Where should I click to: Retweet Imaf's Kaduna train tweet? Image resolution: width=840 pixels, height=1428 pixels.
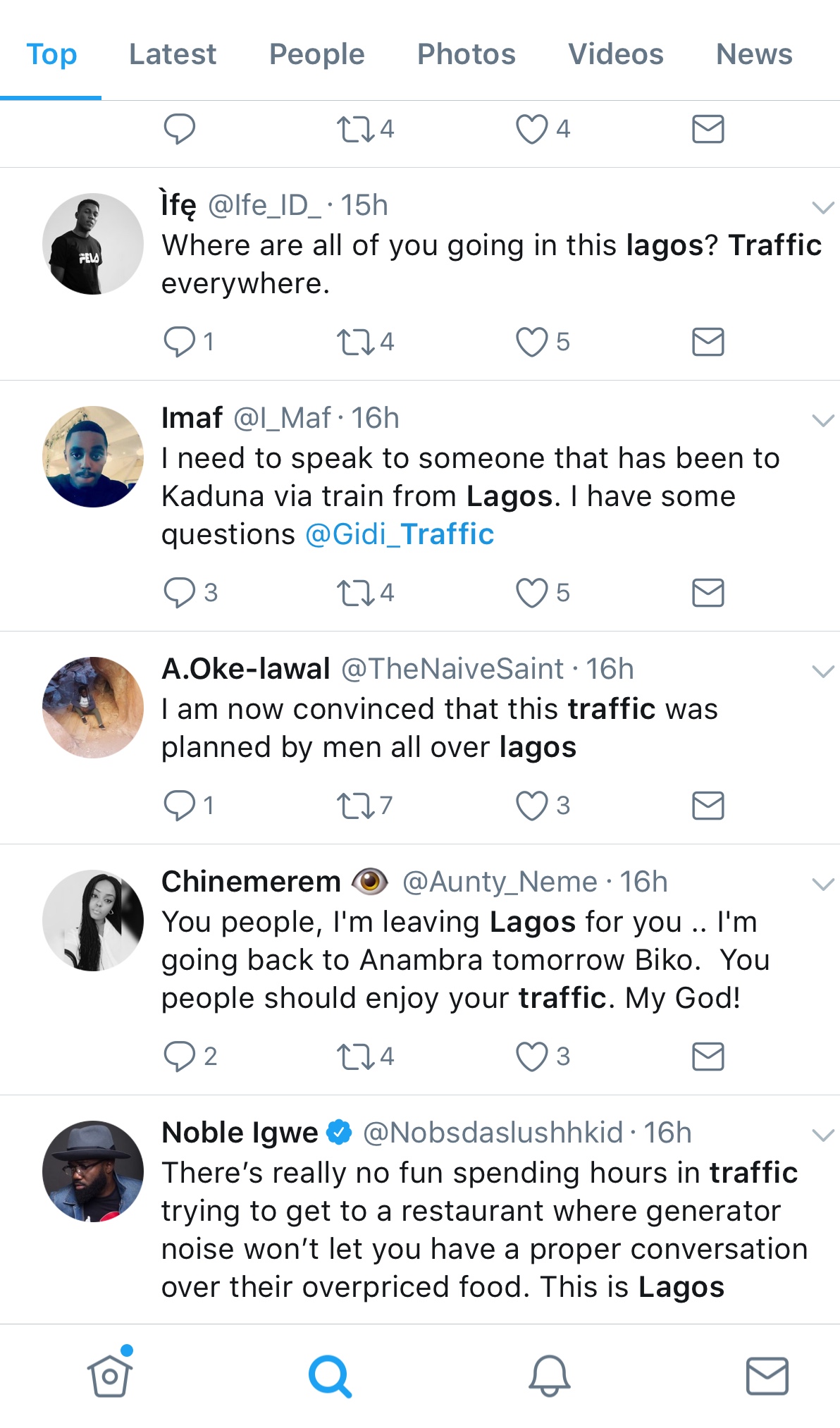pos(356,593)
